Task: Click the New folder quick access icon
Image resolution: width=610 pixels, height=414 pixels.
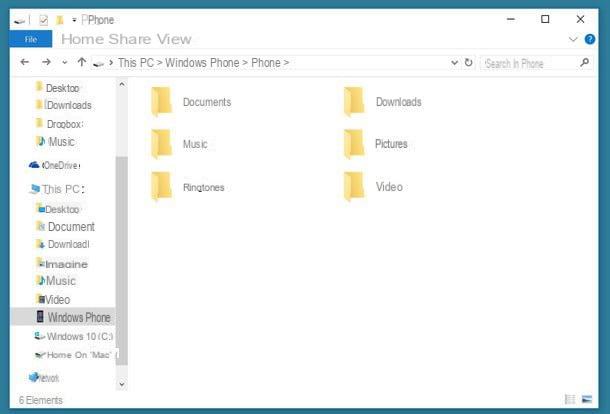Action: point(60,20)
